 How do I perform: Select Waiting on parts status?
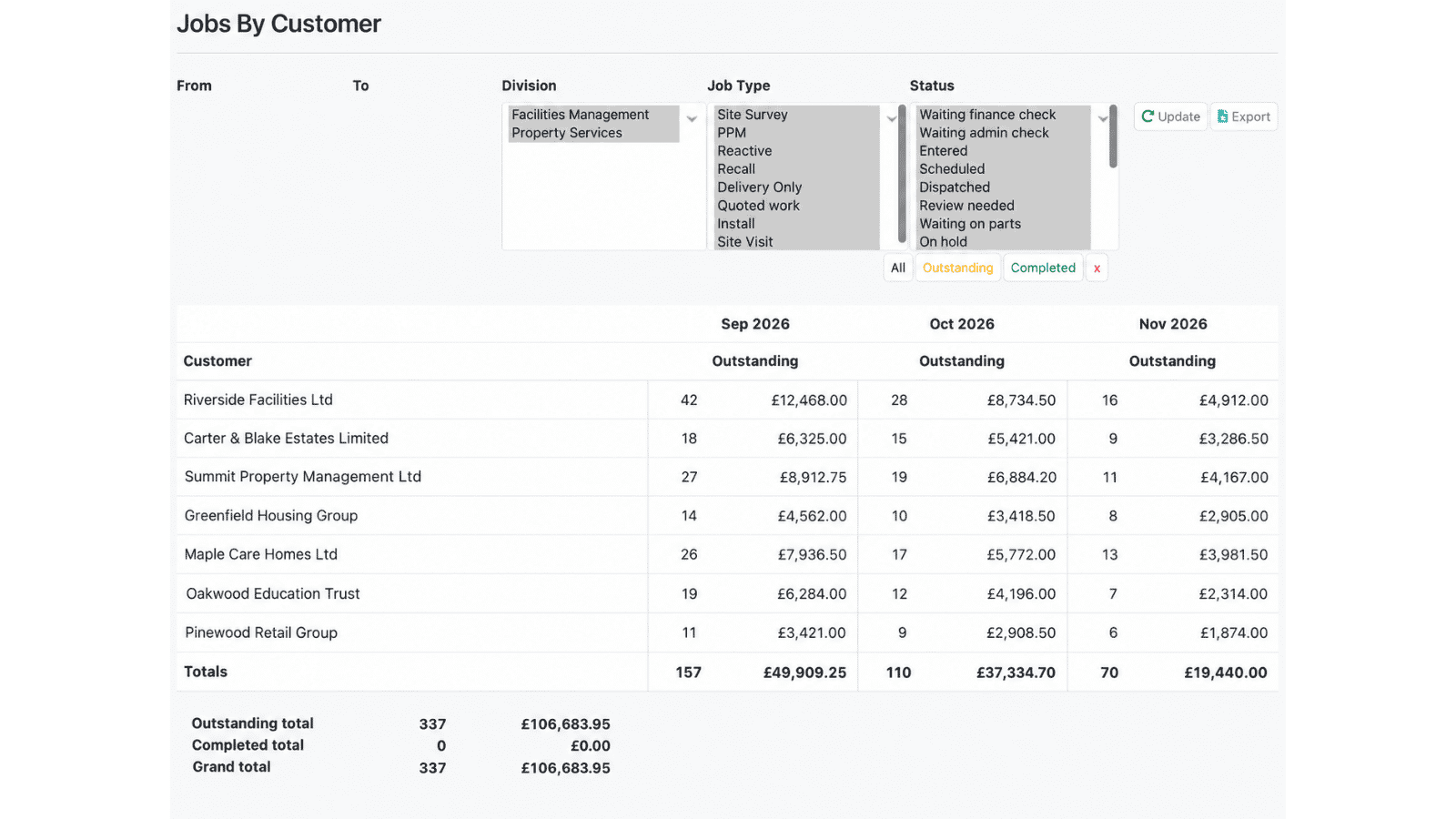pos(1003,224)
